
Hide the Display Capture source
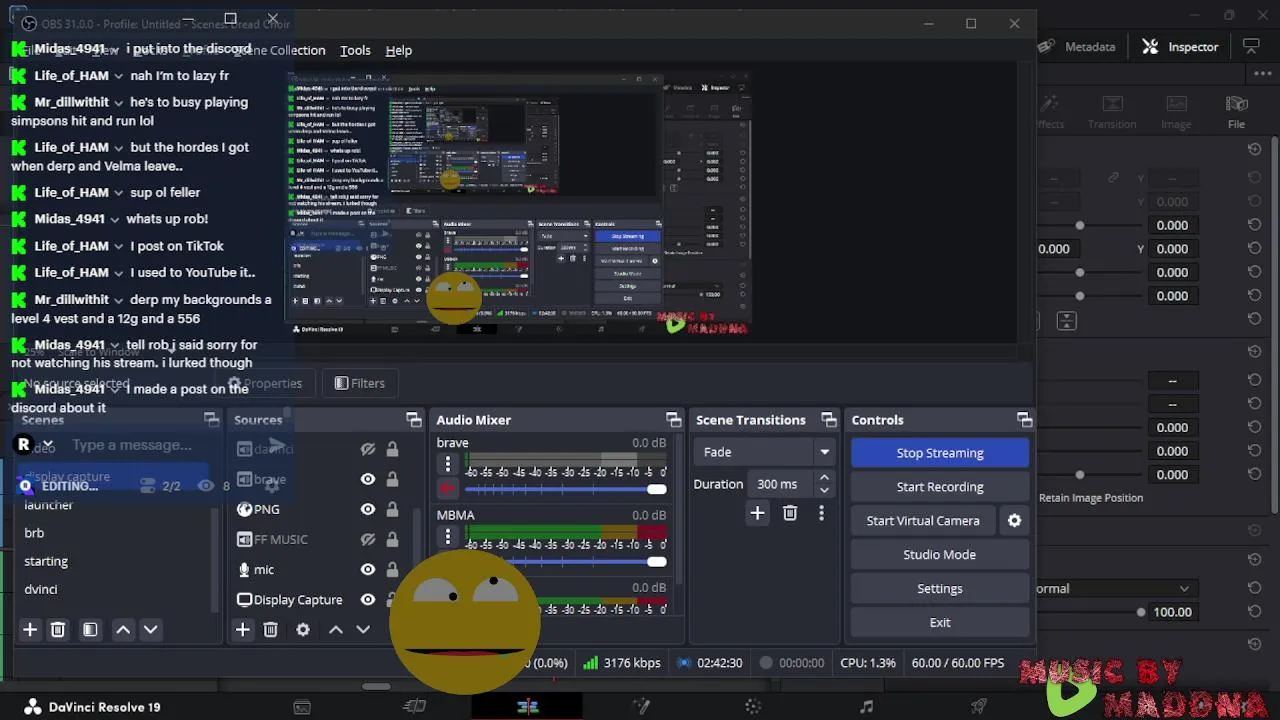tap(368, 599)
